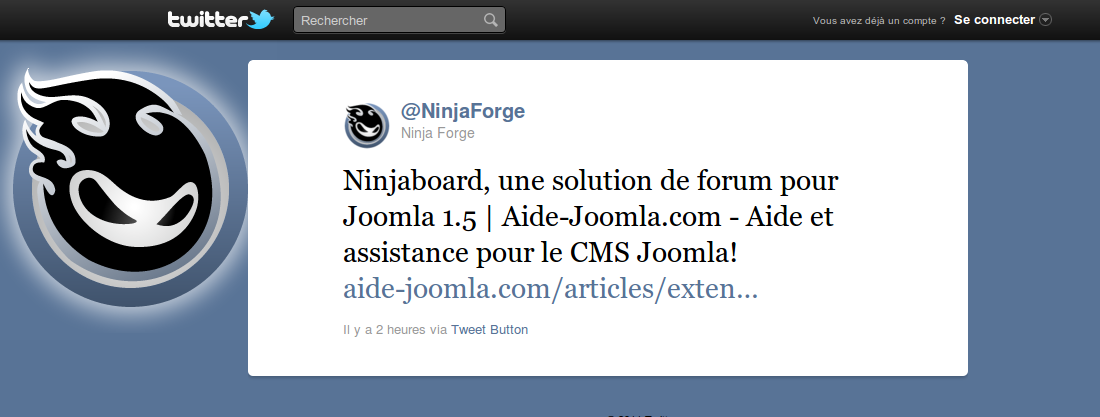Open the Se connecter login link
This screenshot has height=417, width=1100.
pyautogui.click(x=994, y=20)
